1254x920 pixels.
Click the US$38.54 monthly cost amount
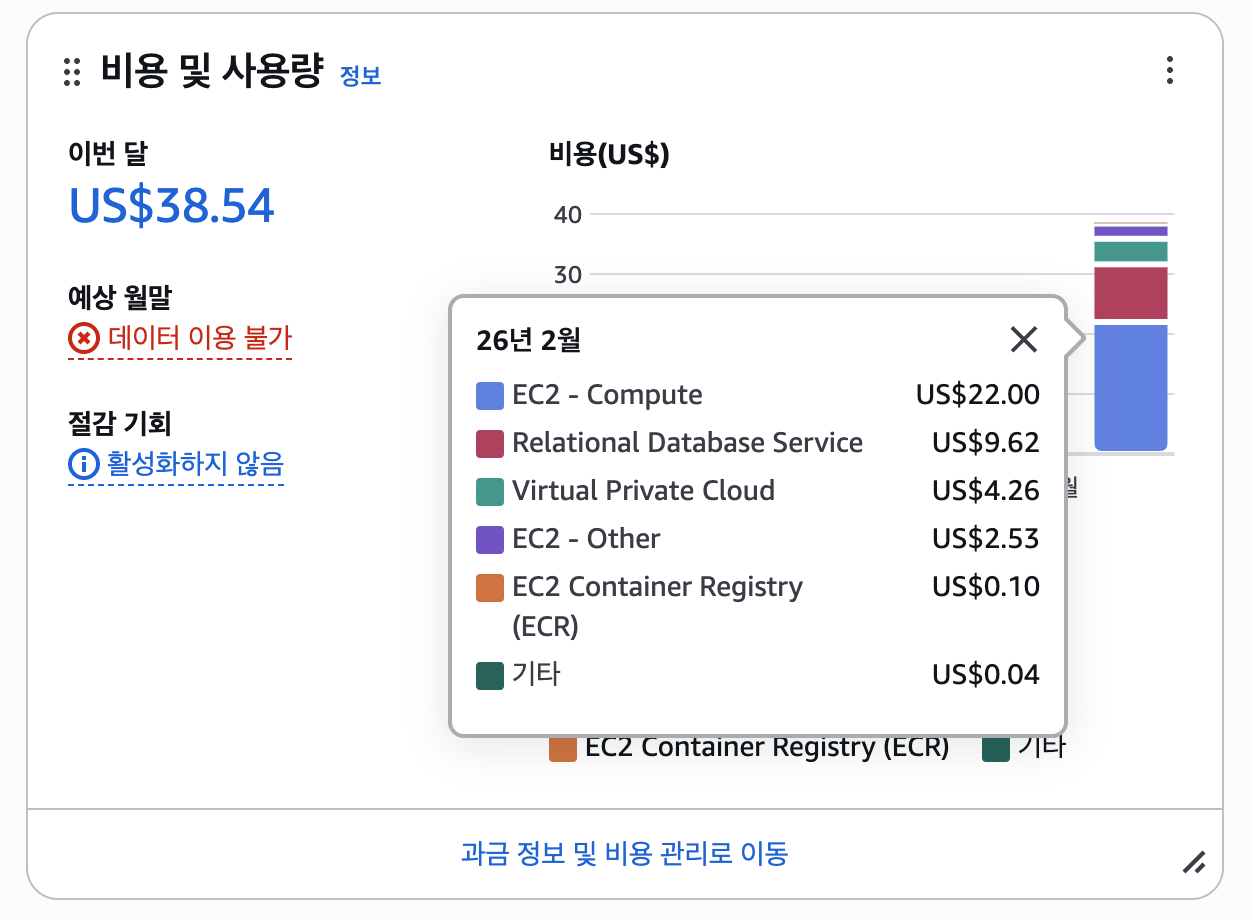[171, 205]
